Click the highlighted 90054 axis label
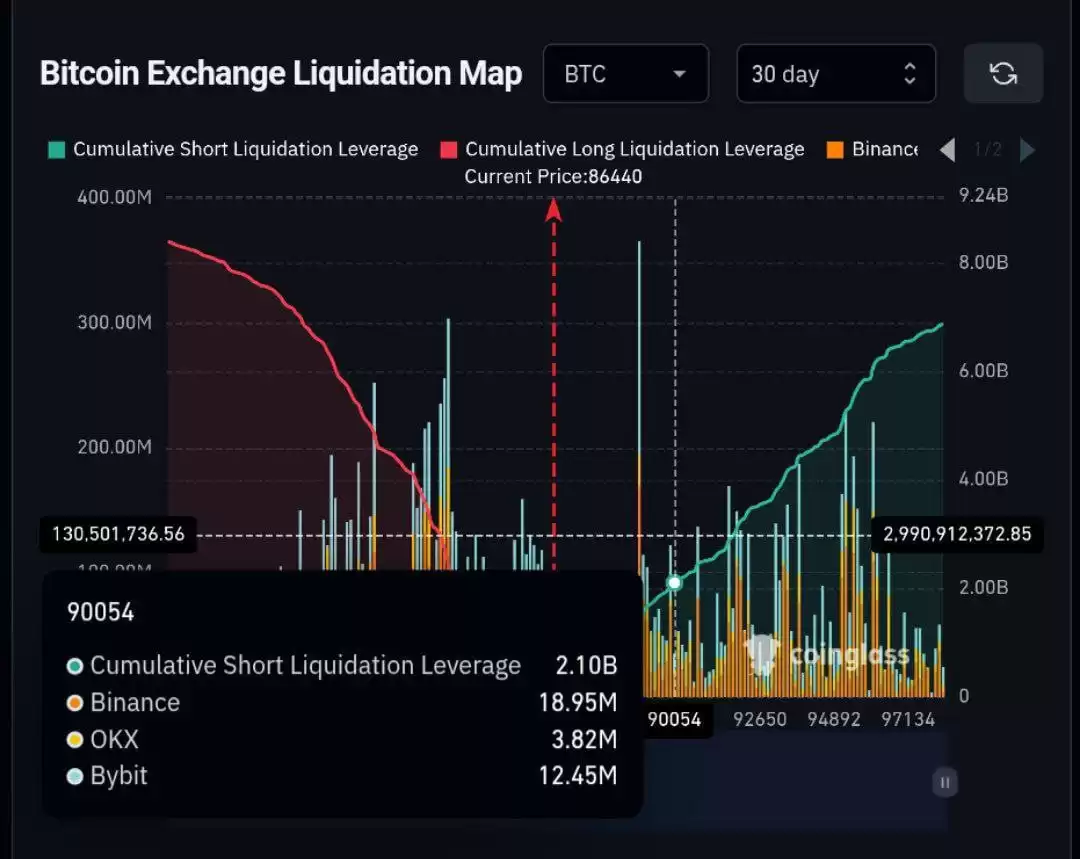1080x859 pixels. [674, 720]
